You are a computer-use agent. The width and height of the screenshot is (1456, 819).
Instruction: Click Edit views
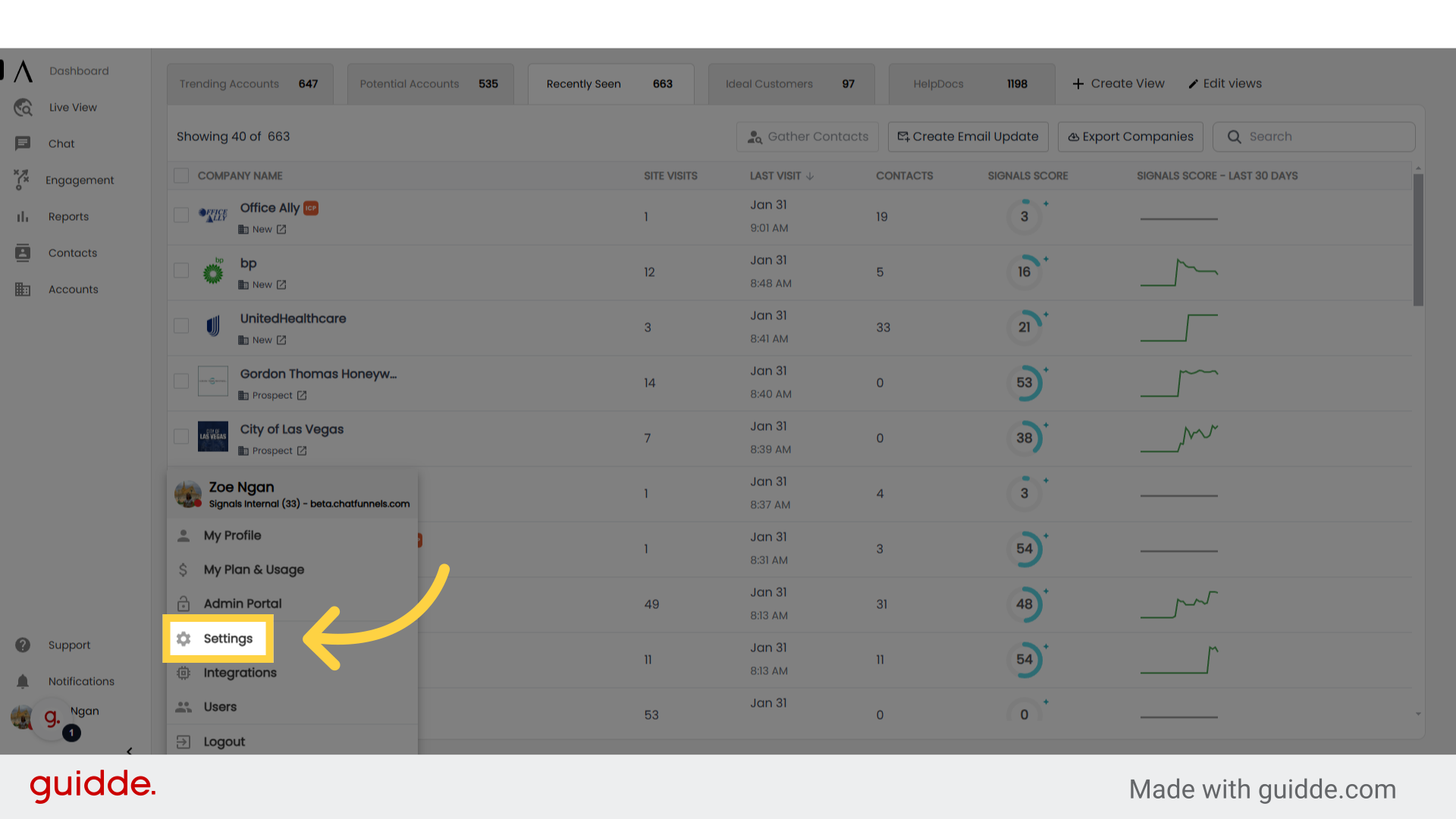(x=1225, y=83)
